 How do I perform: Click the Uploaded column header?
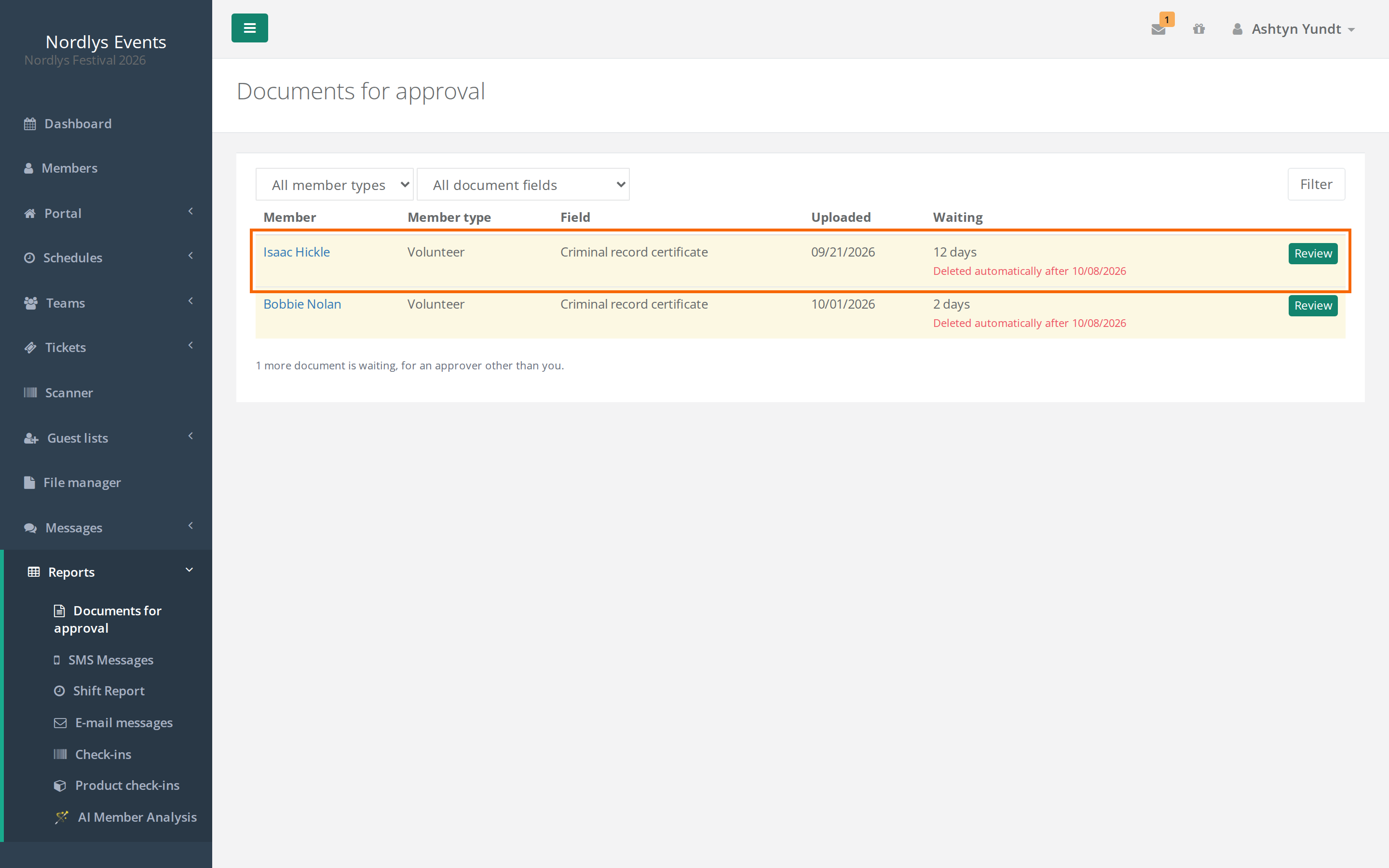841,217
